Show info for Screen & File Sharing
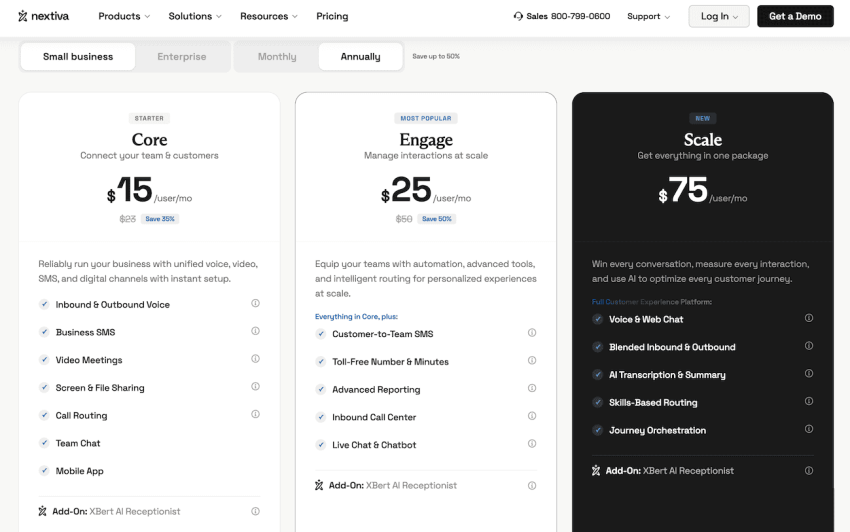Screen dimensions: 850x532 pyautogui.click(x=255, y=386)
